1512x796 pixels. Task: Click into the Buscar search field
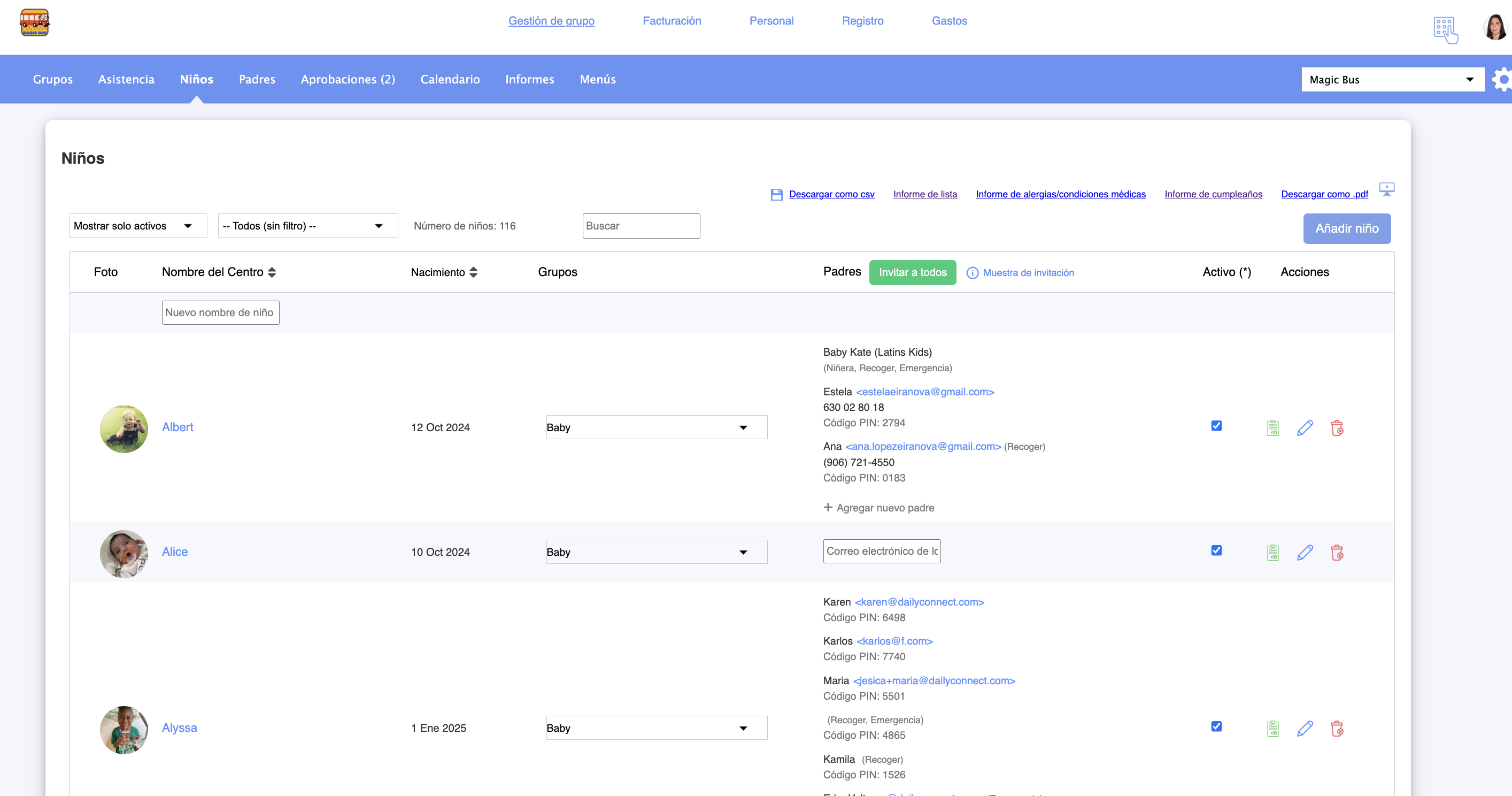pos(641,226)
